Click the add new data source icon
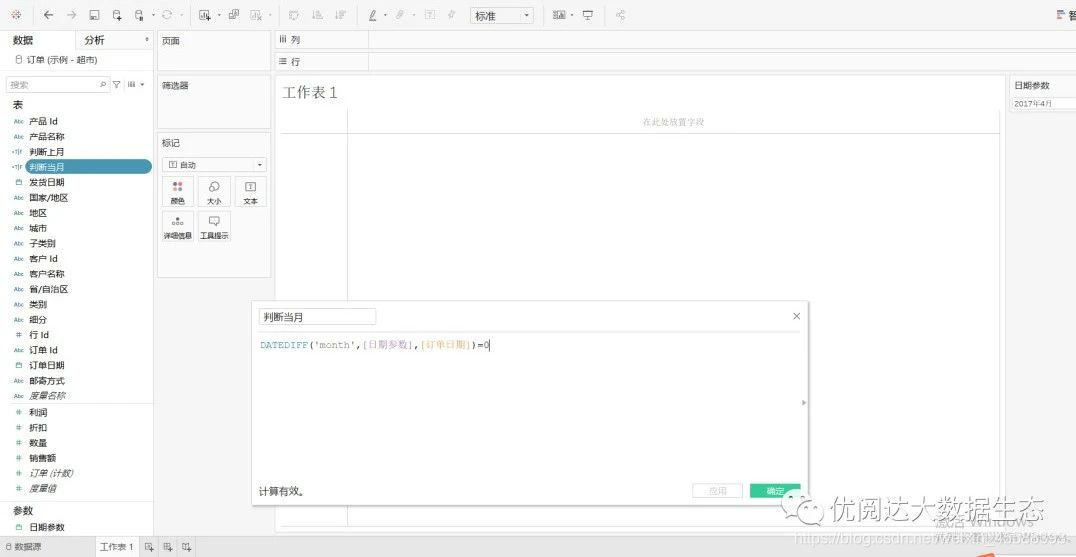1076x557 pixels. [x=117, y=14]
